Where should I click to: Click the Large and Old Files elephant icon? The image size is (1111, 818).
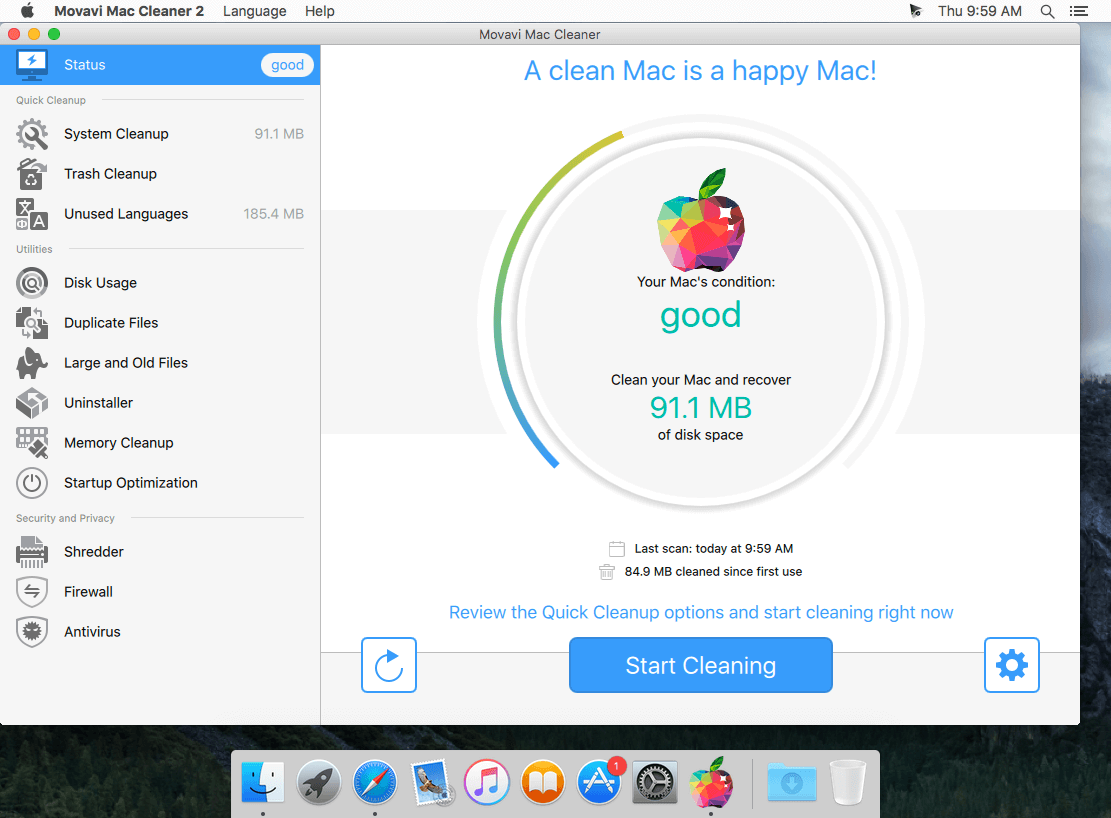(32, 363)
